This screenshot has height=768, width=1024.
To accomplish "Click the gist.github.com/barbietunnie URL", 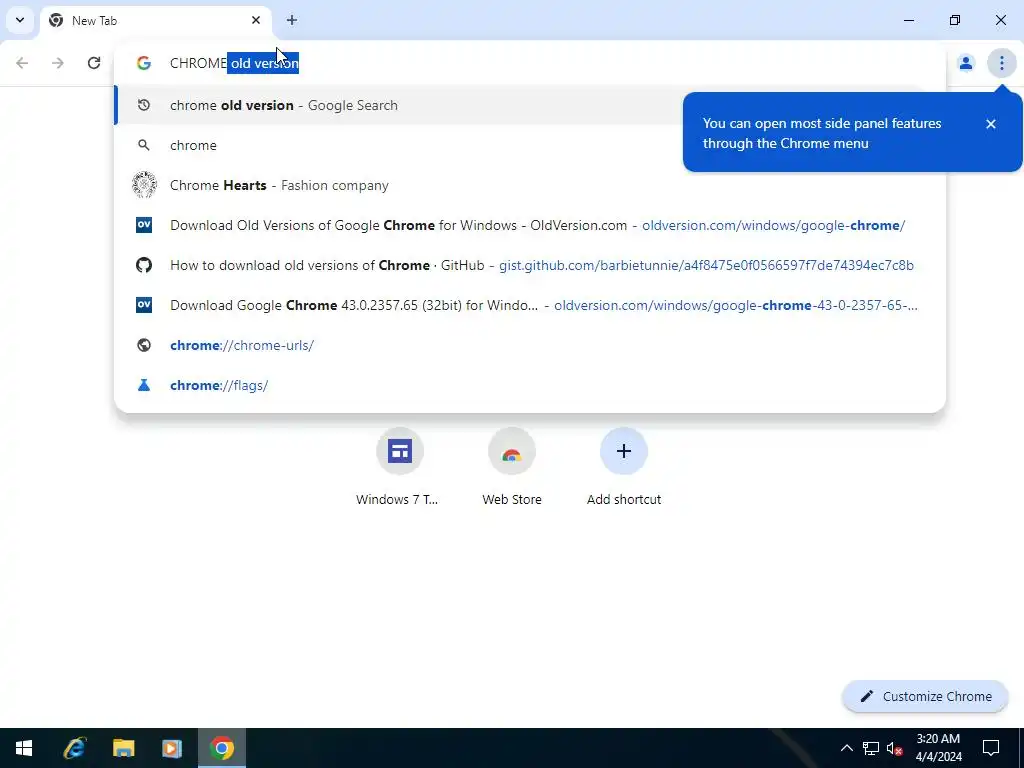I will click(x=706, y=265).
